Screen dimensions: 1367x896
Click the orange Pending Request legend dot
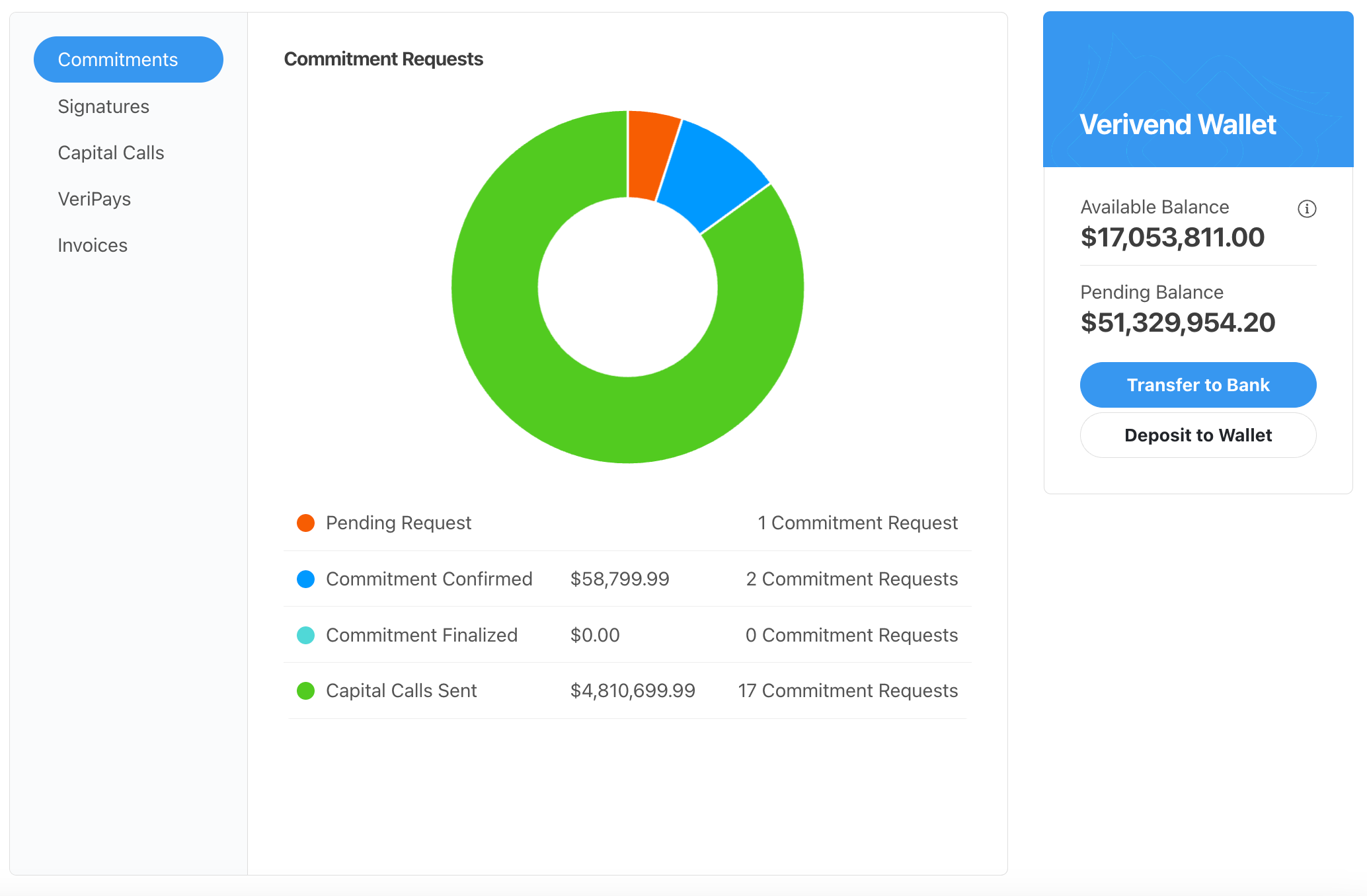pyautogui.click(x=305, y=523)
